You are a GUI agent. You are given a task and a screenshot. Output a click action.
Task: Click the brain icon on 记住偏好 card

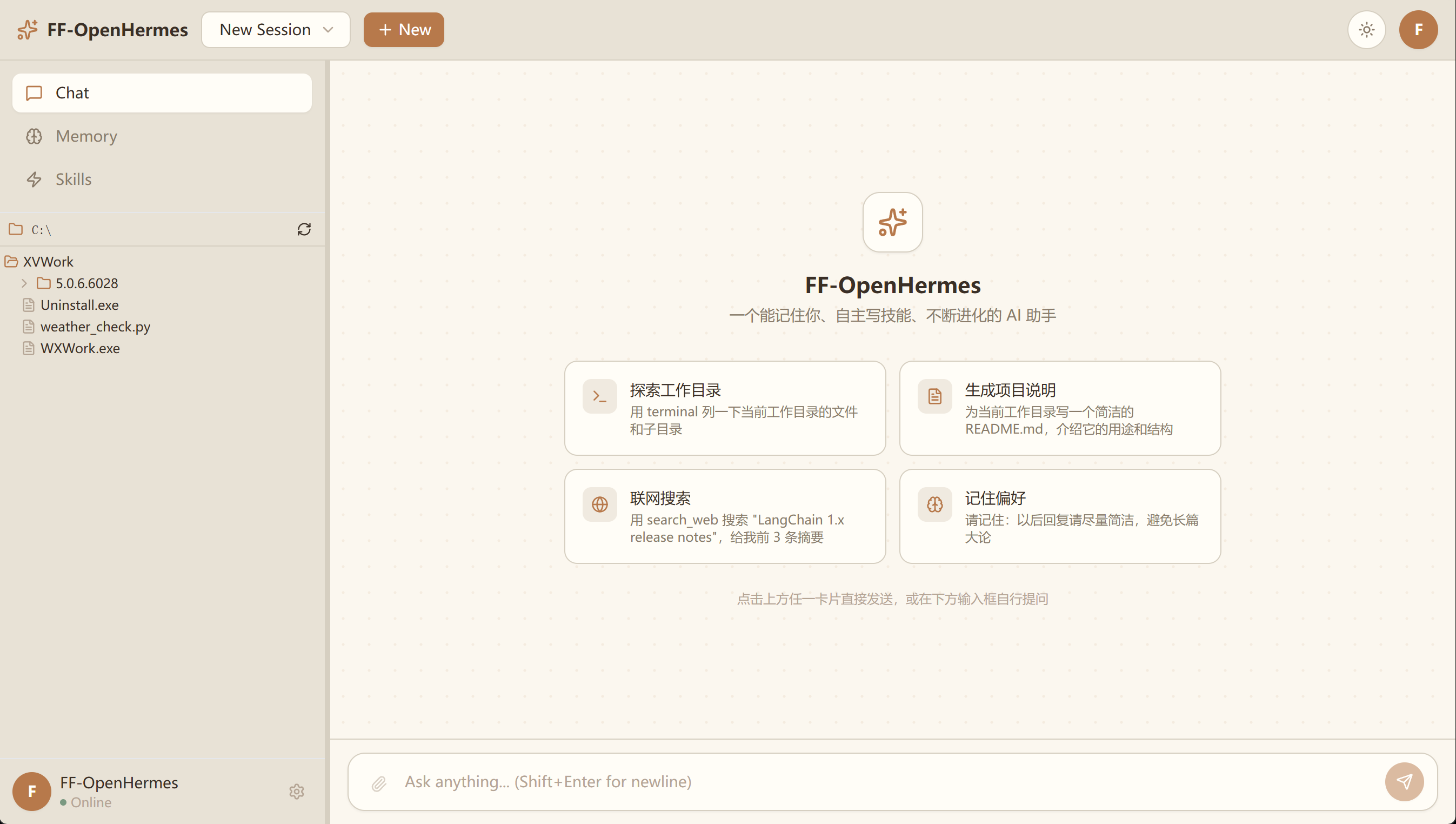pyautogui.click(x=934, y=504)
